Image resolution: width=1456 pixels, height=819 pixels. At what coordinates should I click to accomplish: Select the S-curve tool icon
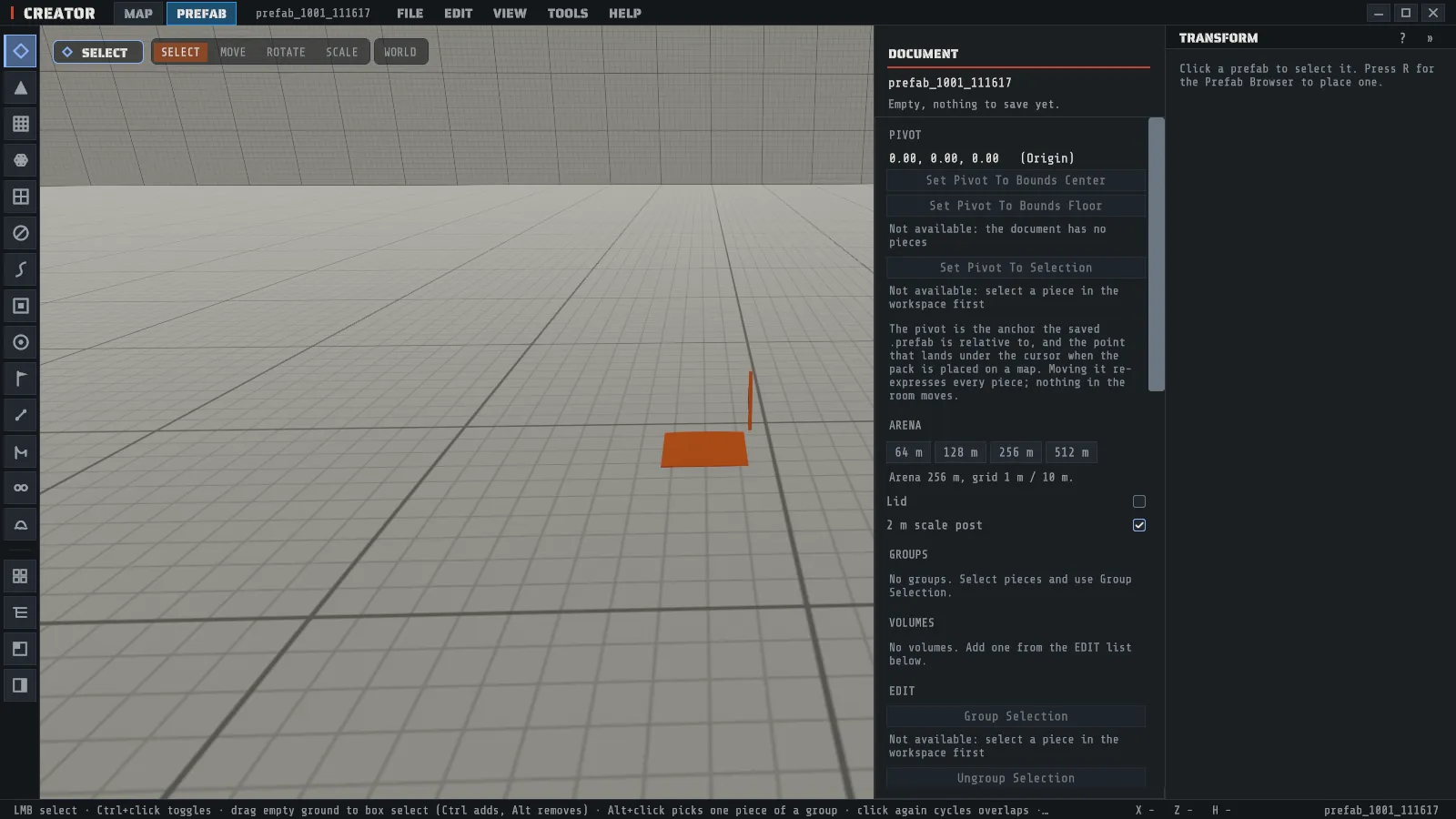pyautogui.click(x=20, y=269)
